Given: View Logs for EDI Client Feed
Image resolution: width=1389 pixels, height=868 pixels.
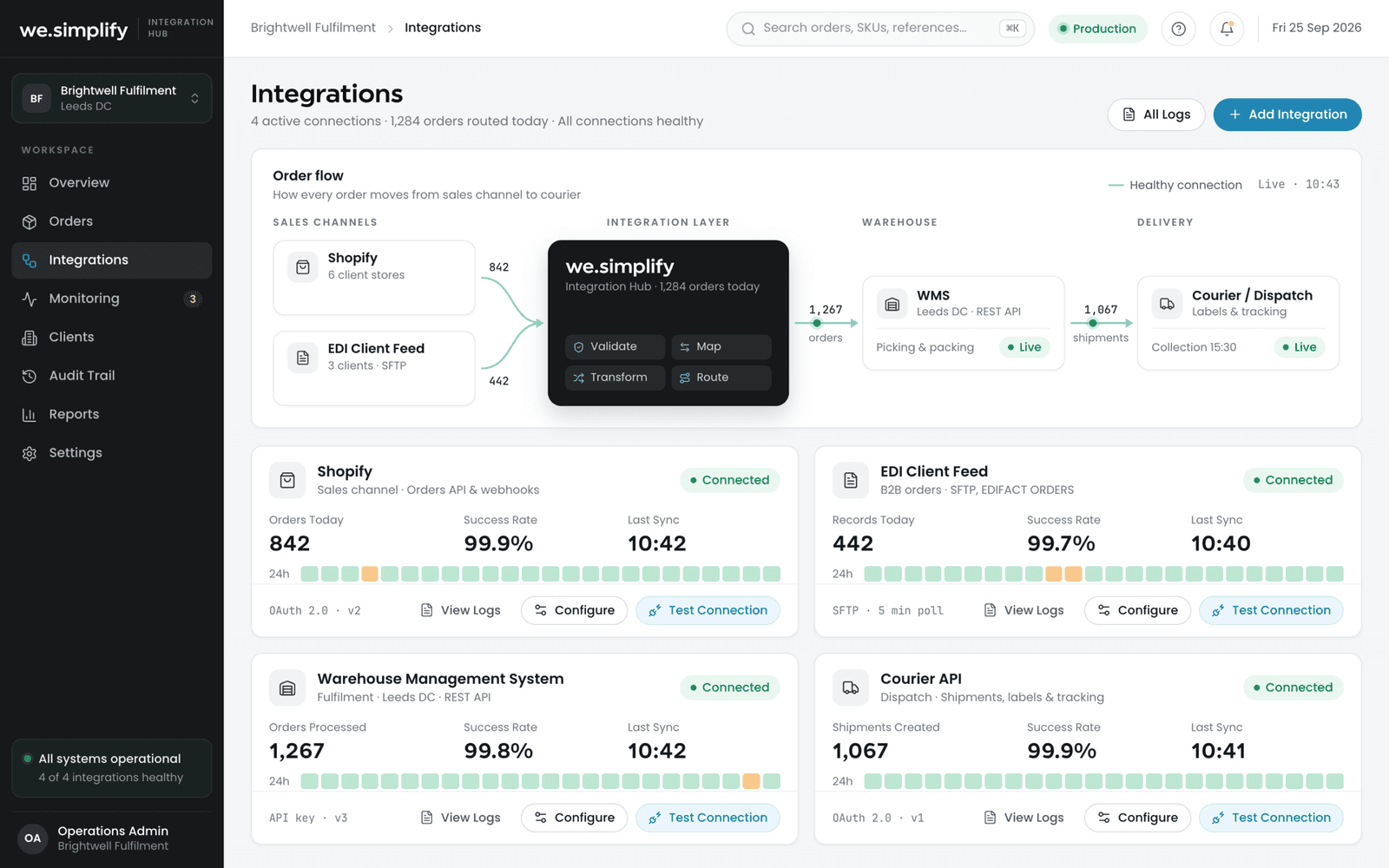Looking at the screenshot, I should click(x=1024, y=610).
